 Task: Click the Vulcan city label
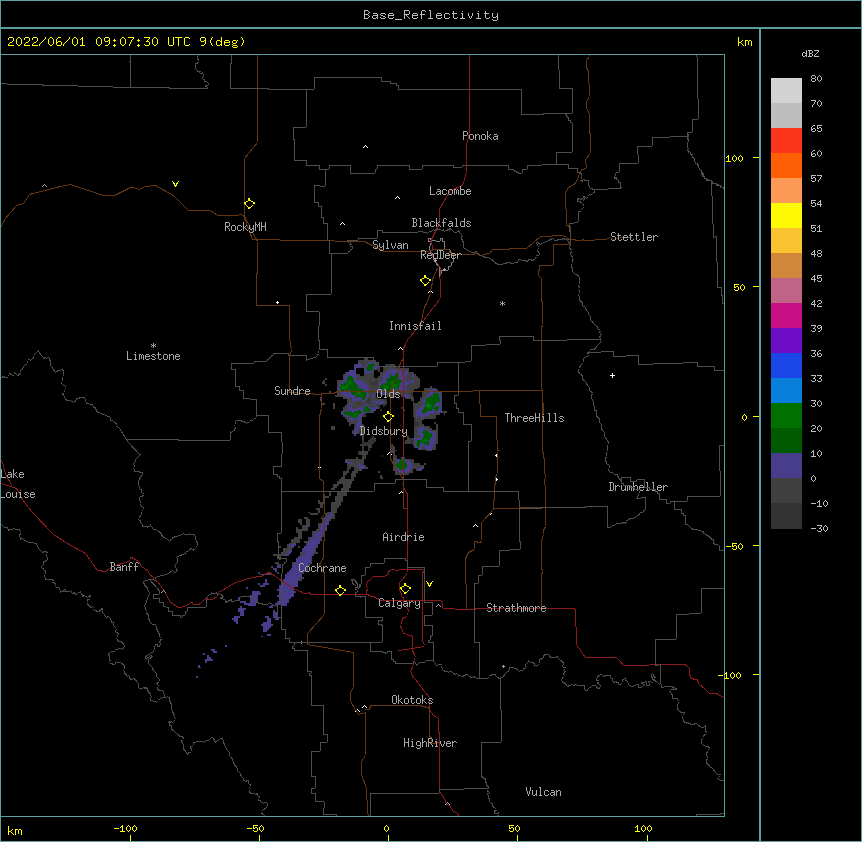pyautogui.click(x=543, y=792)
